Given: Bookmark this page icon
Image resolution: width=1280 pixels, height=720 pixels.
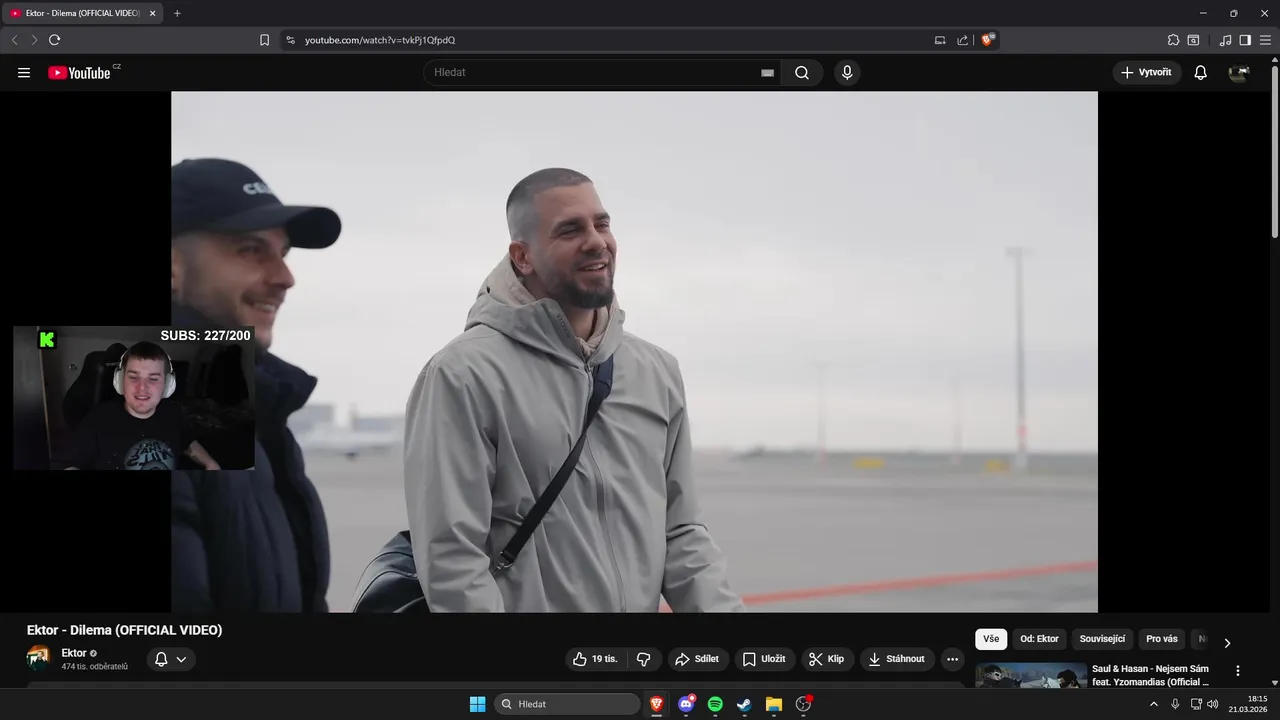Looking at the screenshot, I should [x=264, y=40].
